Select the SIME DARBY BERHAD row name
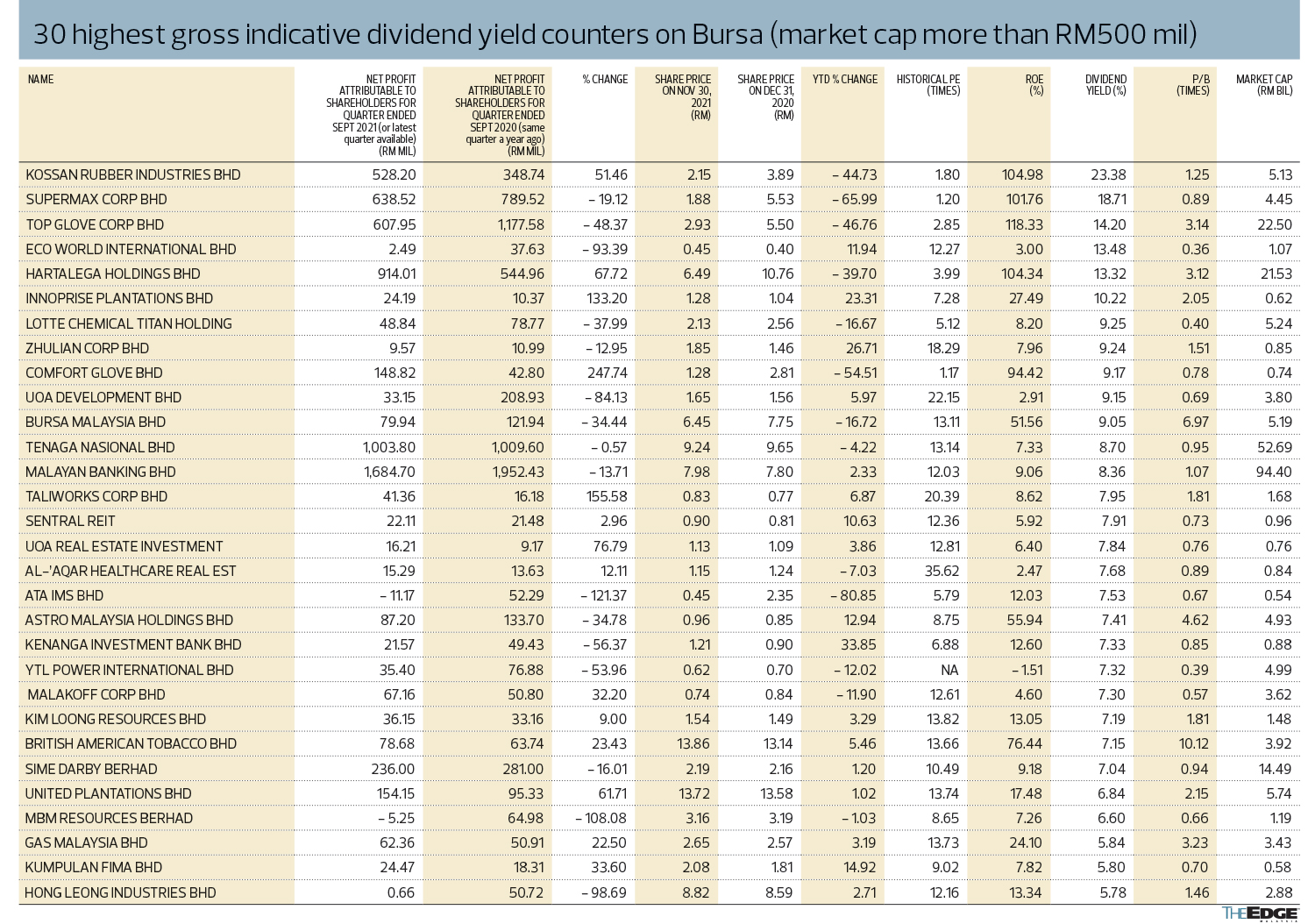Screen dimensions: 1315x924 point(91,769)
